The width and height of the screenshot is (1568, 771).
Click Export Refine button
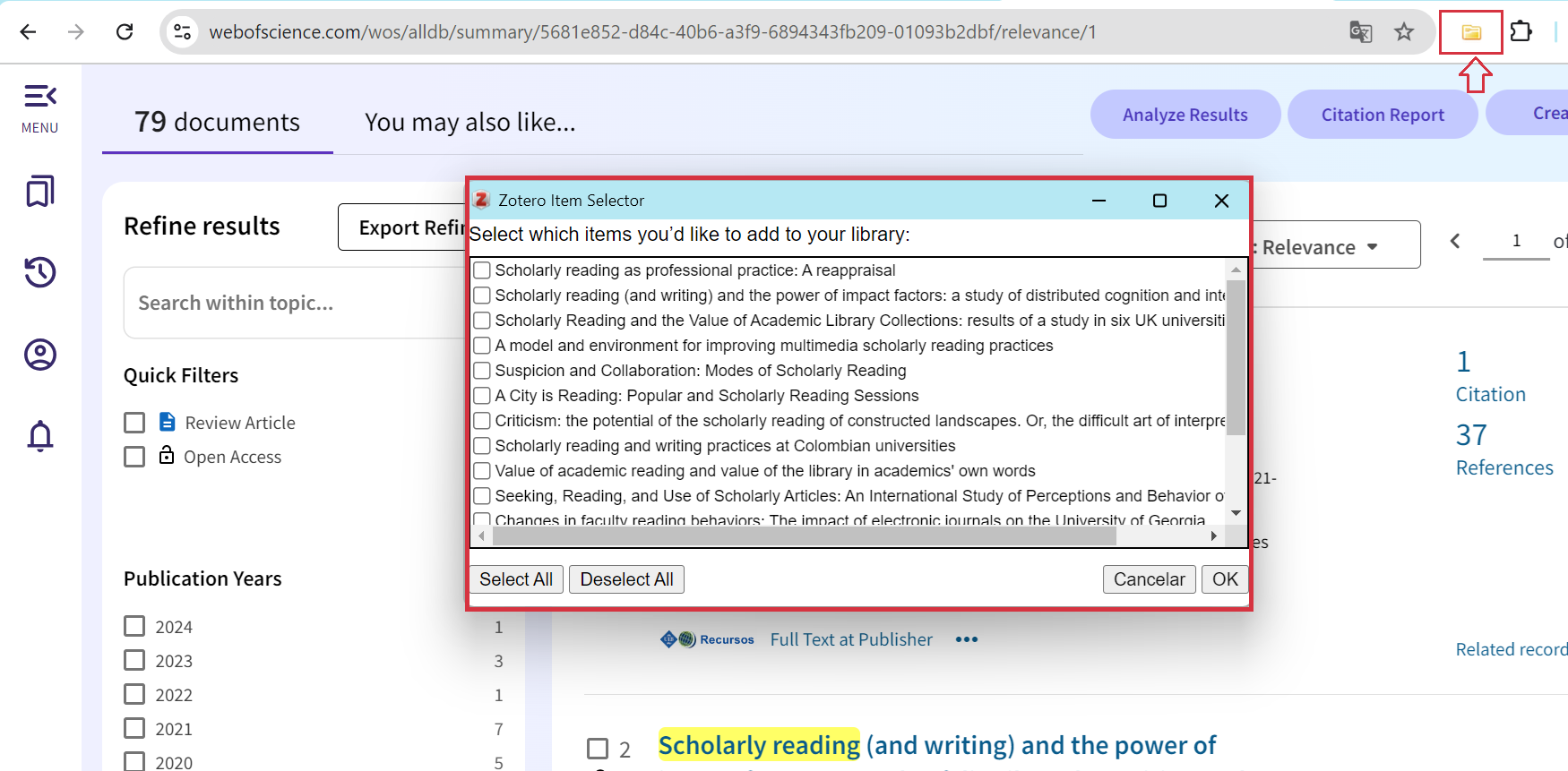403,227
